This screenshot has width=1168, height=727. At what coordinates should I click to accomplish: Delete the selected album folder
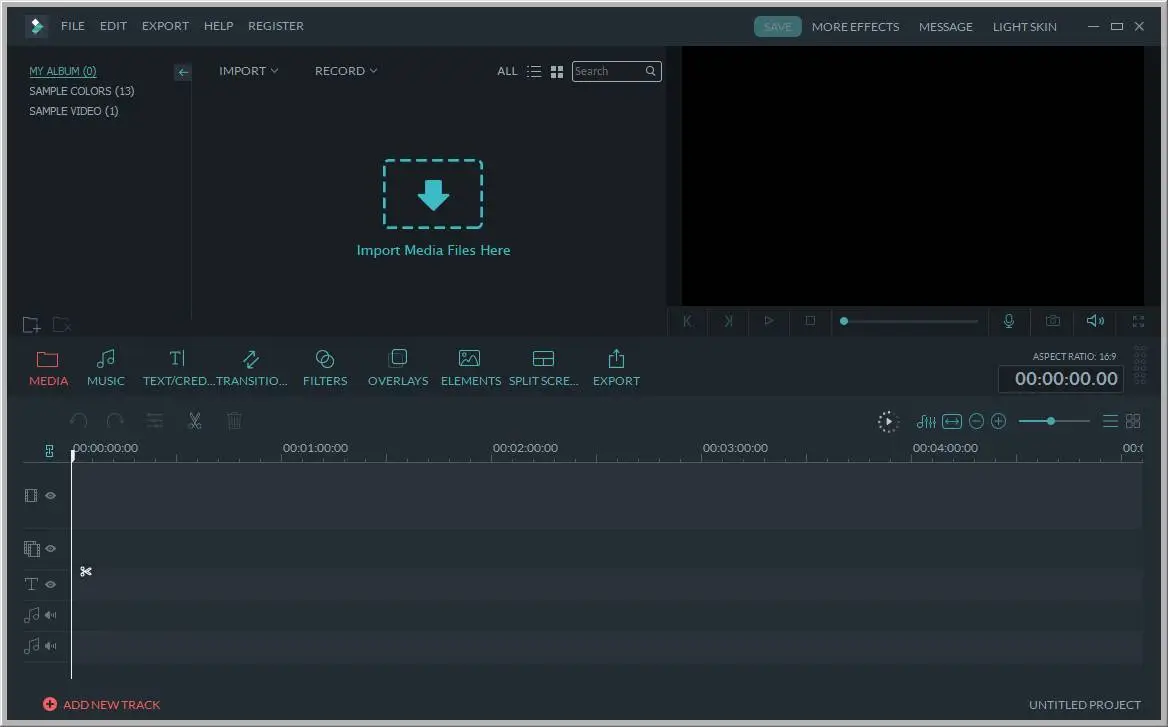[62, 325]
